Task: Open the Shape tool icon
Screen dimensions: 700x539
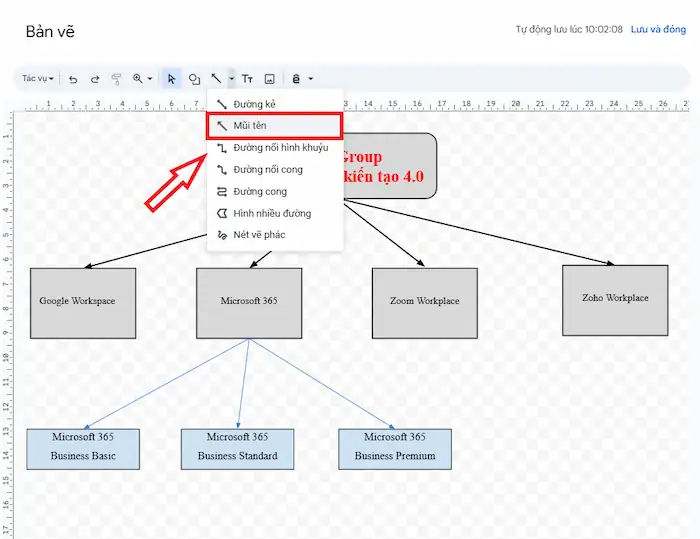Action: point(194,79)
